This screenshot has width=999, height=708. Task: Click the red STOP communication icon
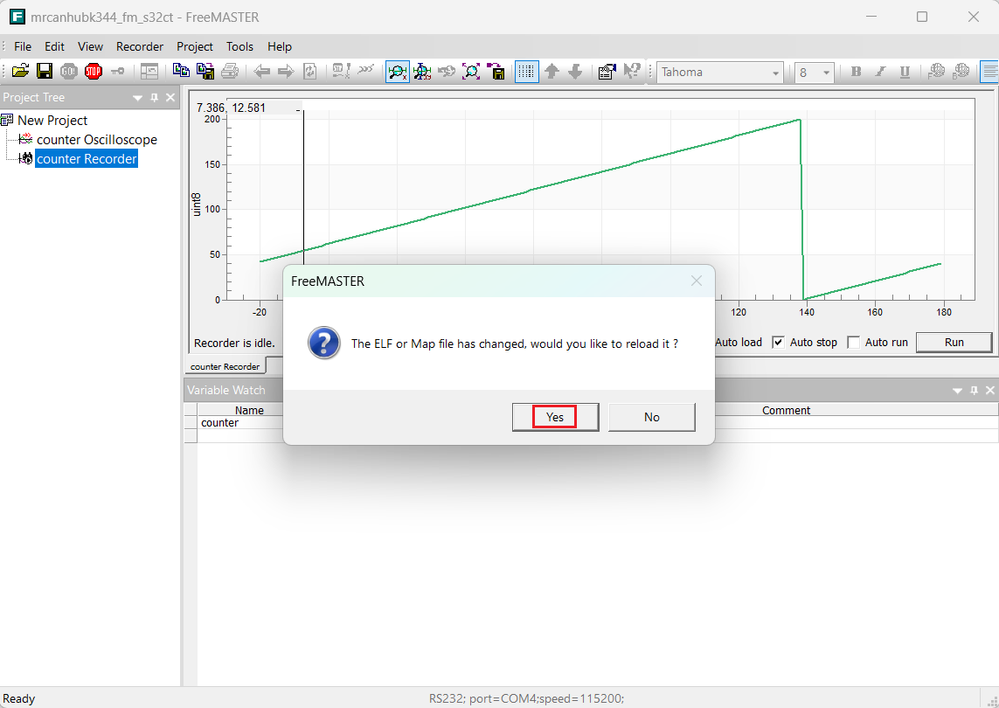pos(93,71)
